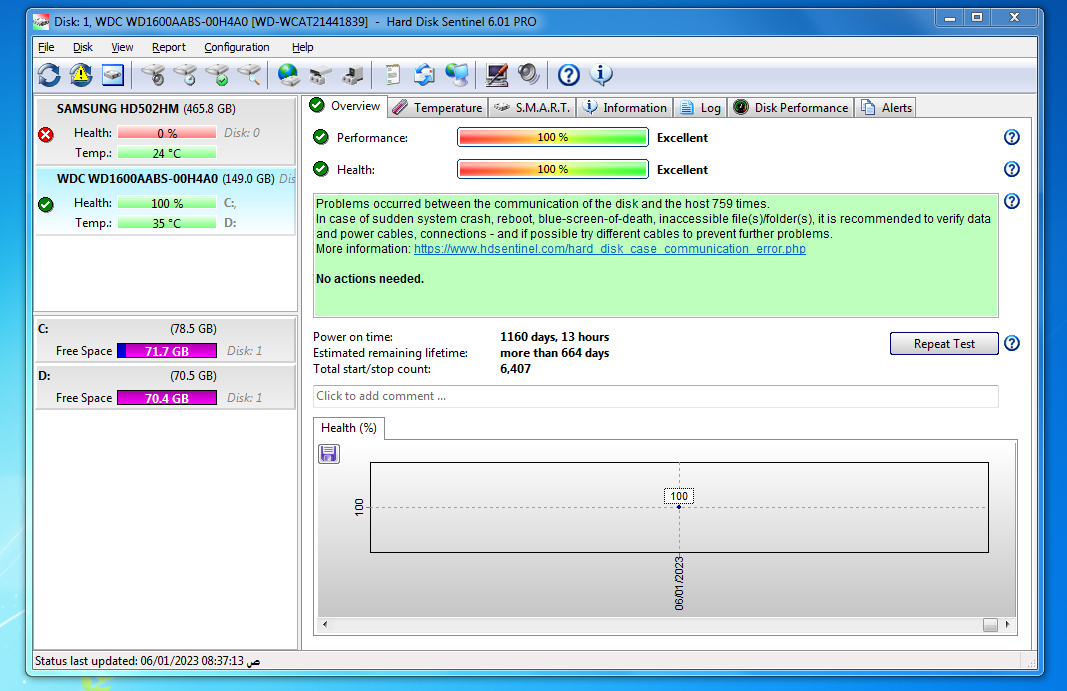
Task: Switch to the Alerts tab
Action: click(886, 108)
